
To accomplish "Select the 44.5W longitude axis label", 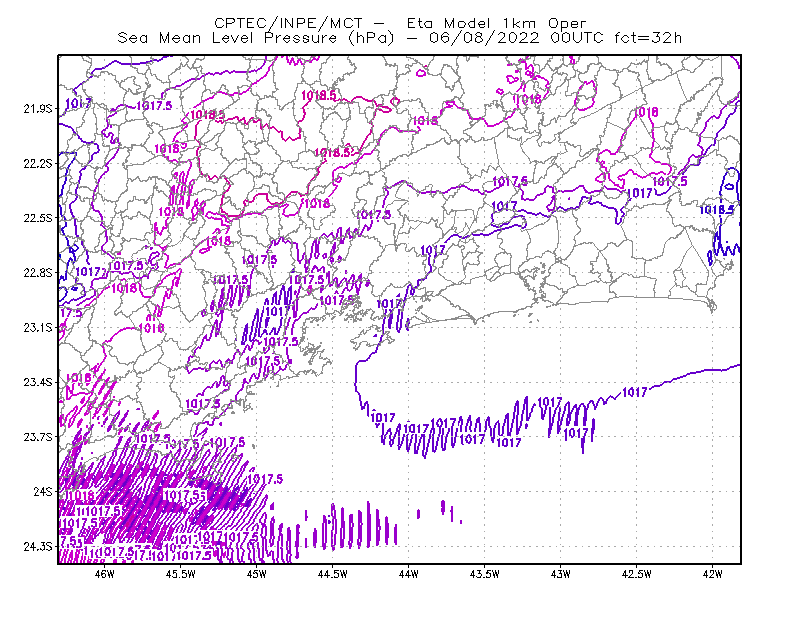I will (x=332, y=574).
